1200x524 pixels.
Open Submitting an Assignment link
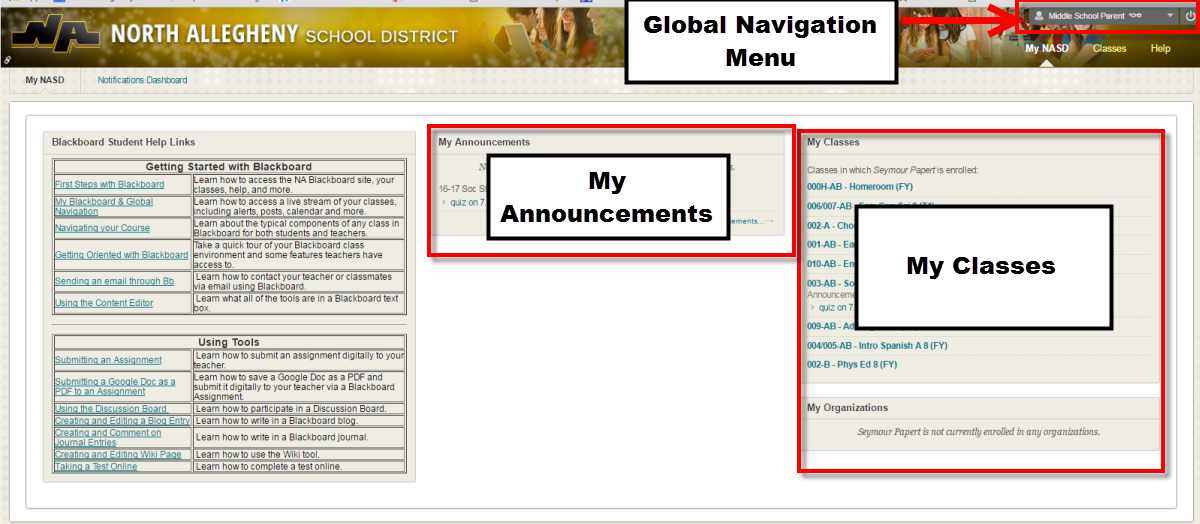(x=108, y=360)
